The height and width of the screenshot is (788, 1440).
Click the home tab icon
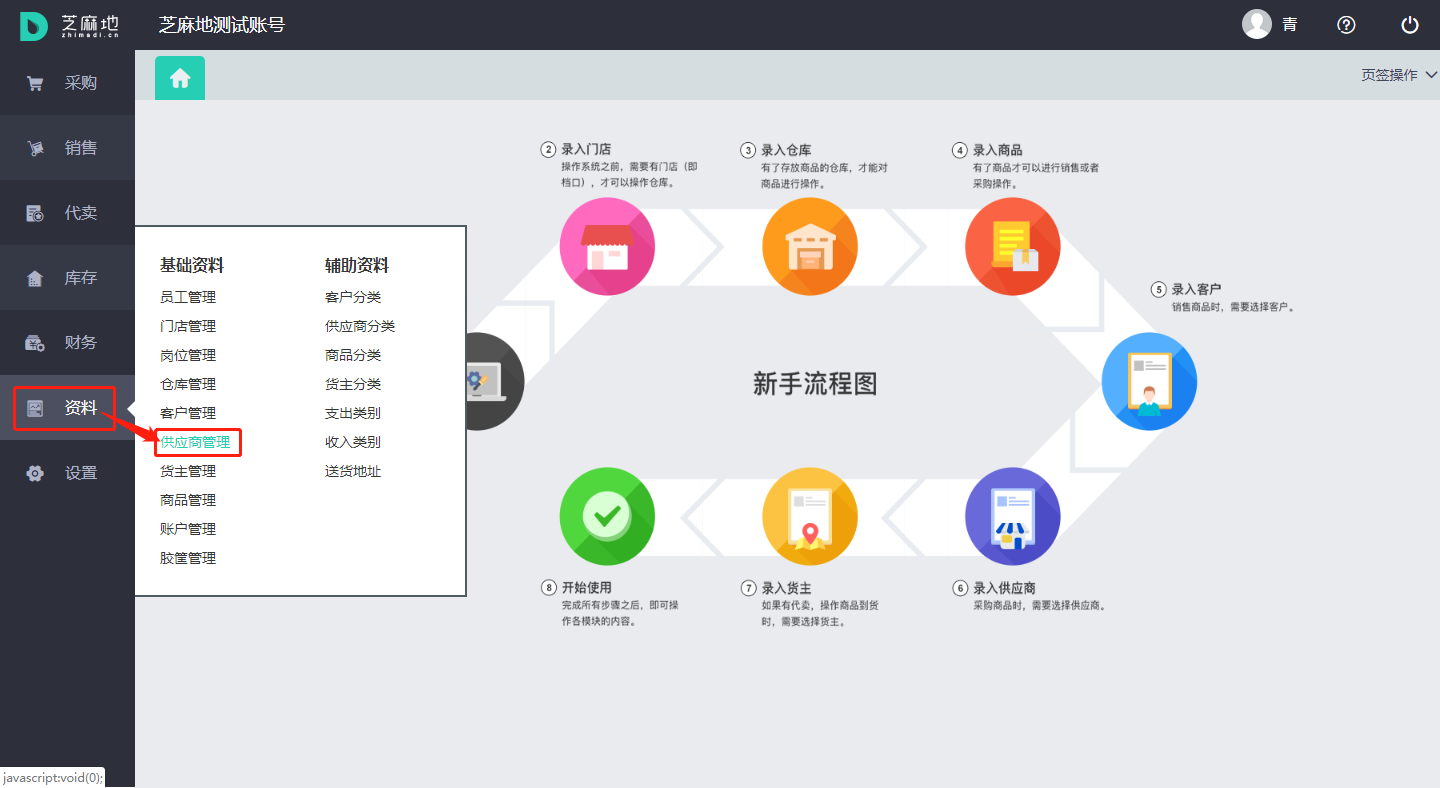coord(180,78)
